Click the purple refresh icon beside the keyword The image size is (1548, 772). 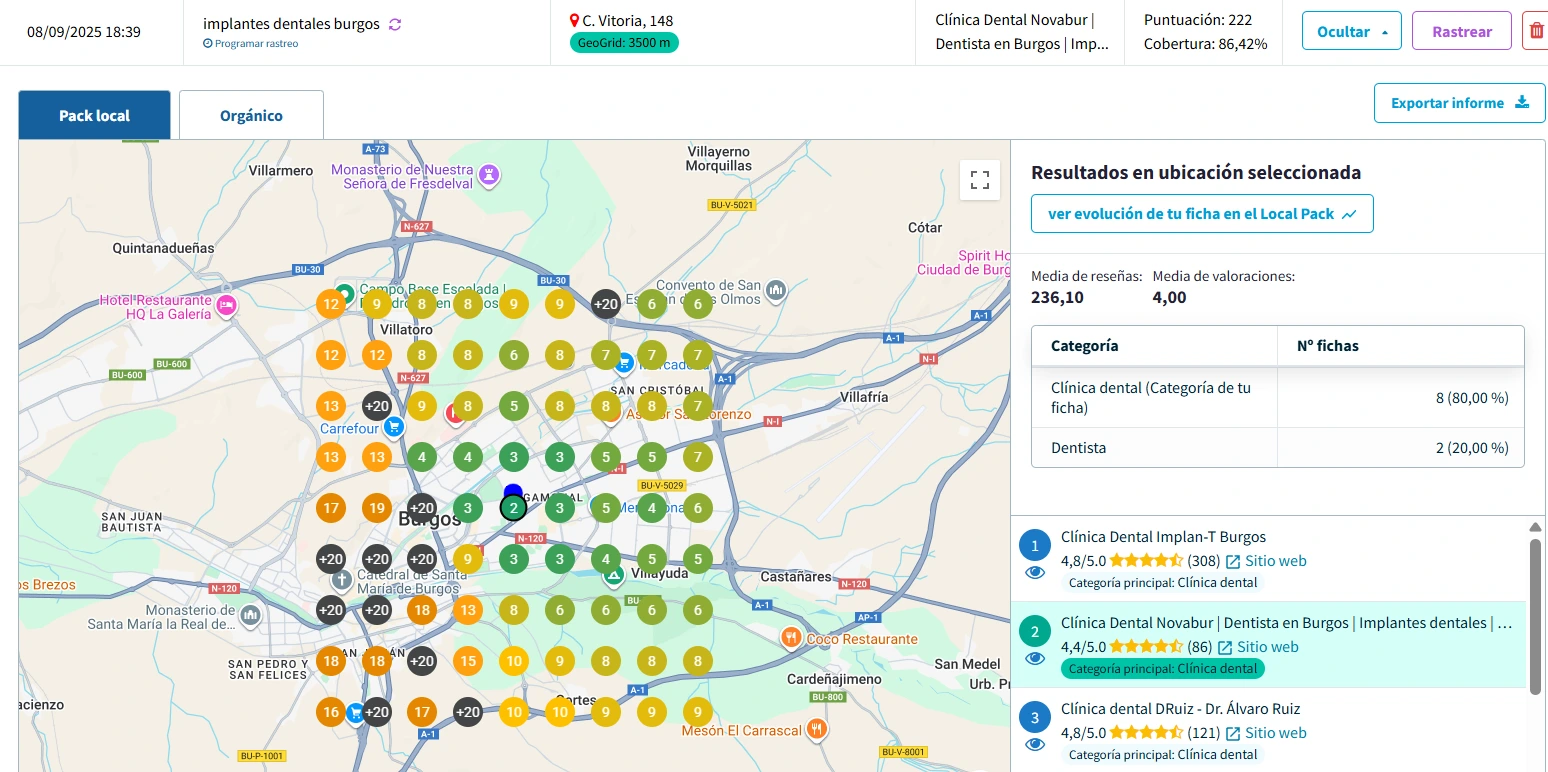tap(395, 24)
